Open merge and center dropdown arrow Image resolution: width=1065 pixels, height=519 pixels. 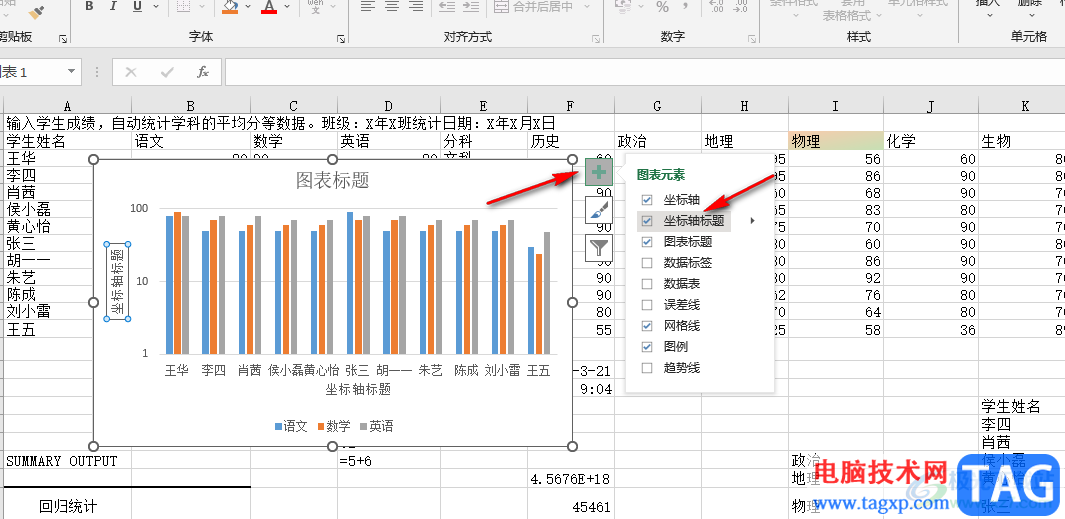[x=588, y=7]
